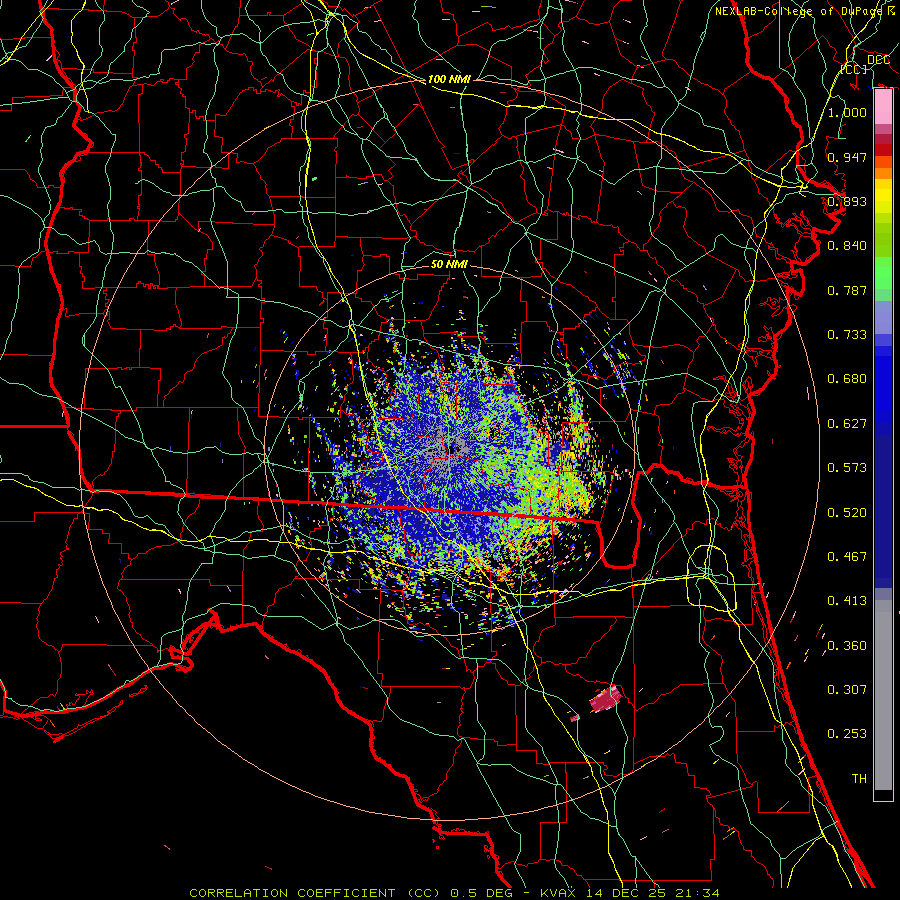Click the Correlation Coefficient KVAX caption text
The width and height of the screenshot is (900, 900).
[454, 893]
